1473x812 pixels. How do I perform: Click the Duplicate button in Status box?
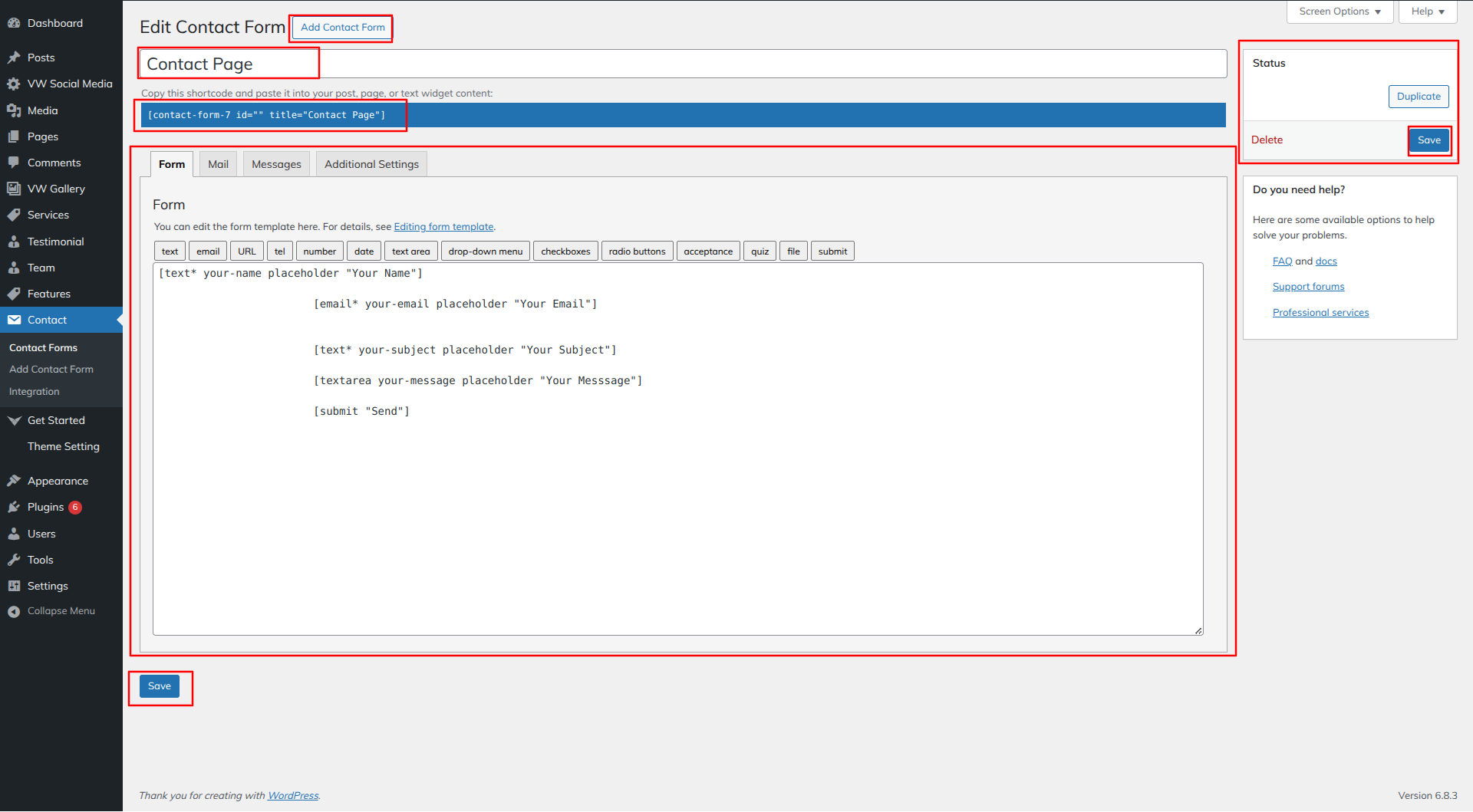point(1418,97)
